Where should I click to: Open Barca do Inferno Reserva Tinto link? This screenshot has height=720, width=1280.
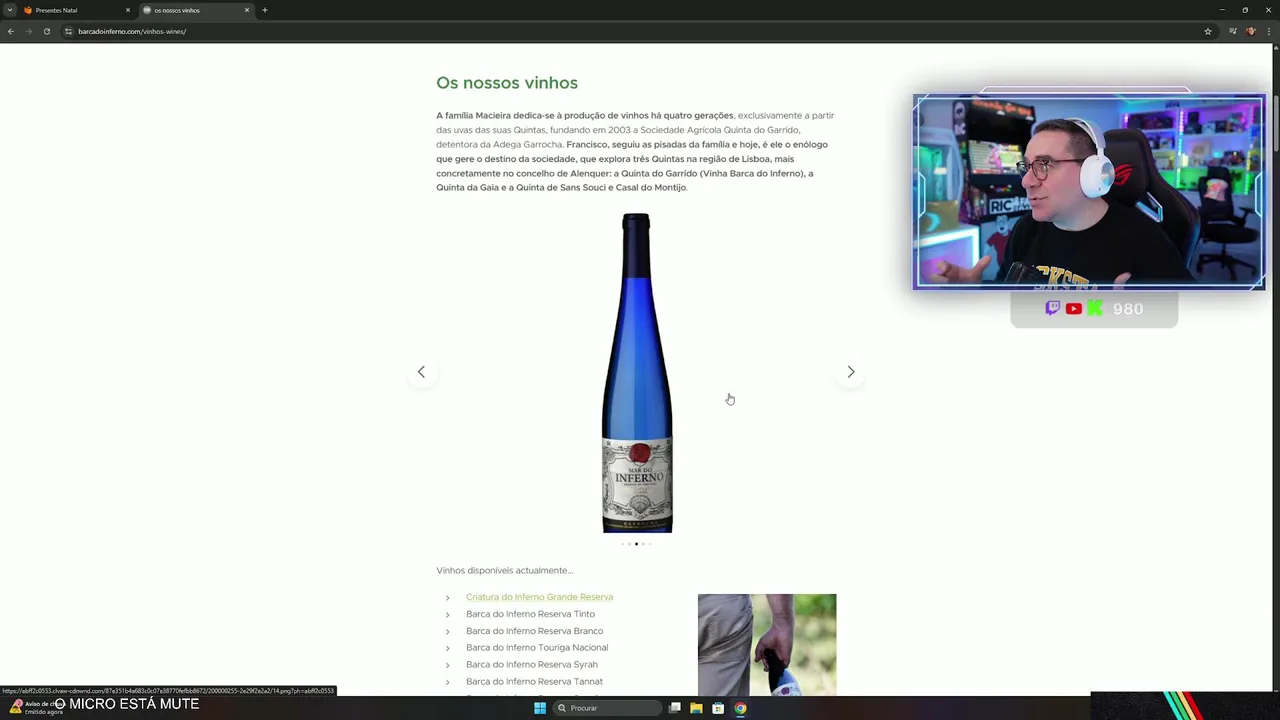[530, 614]
